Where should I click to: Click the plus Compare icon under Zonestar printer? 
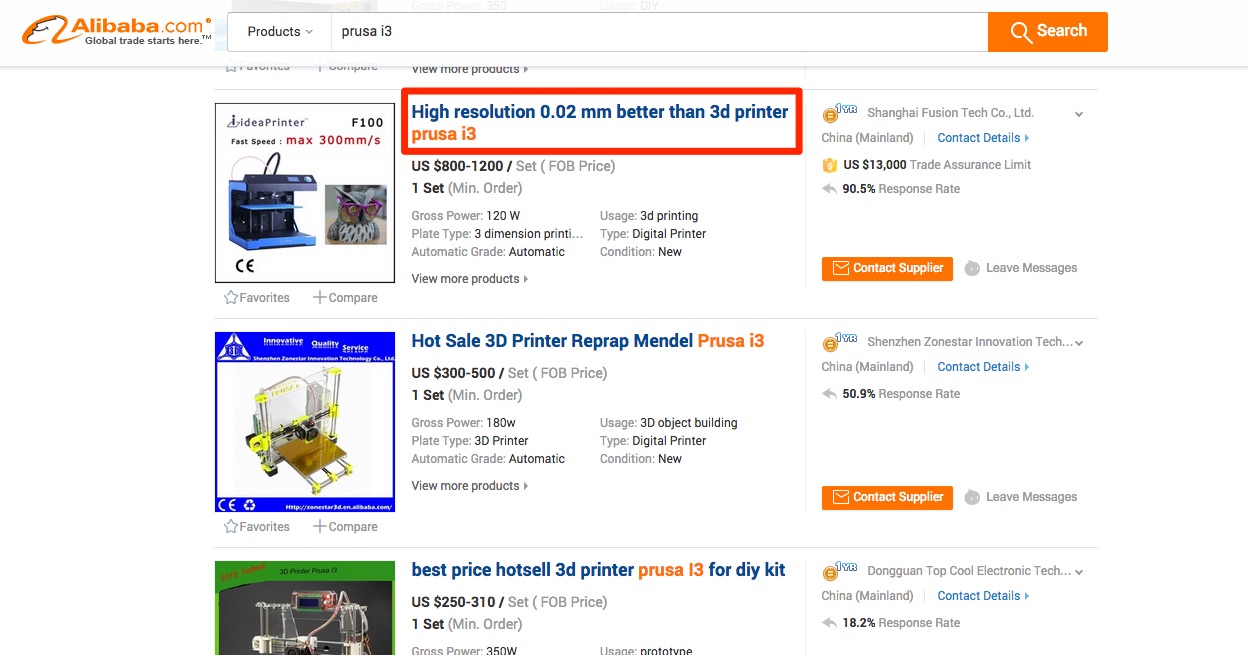(320, 526)
